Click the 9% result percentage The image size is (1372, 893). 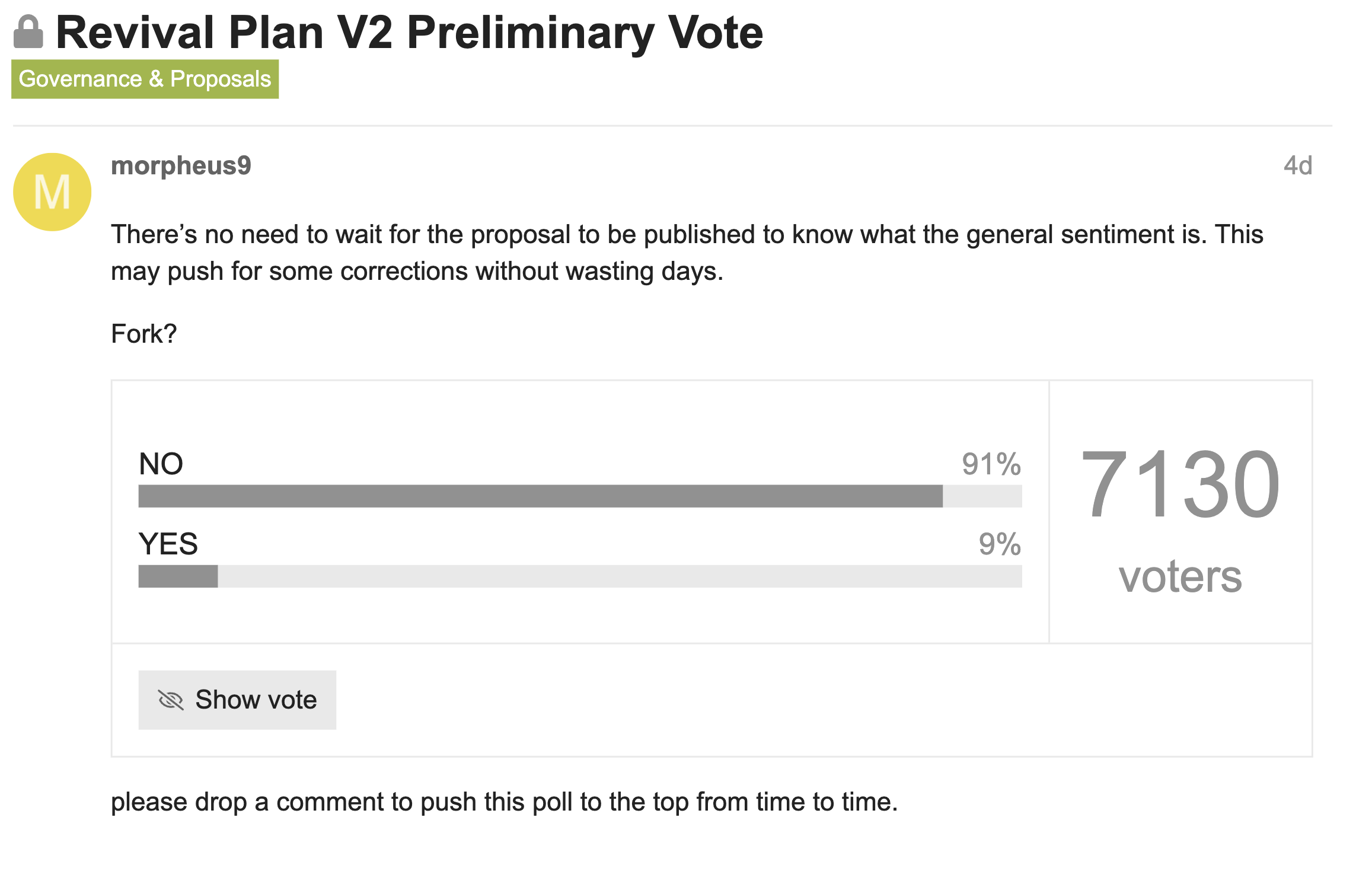tap(1000, 544)
